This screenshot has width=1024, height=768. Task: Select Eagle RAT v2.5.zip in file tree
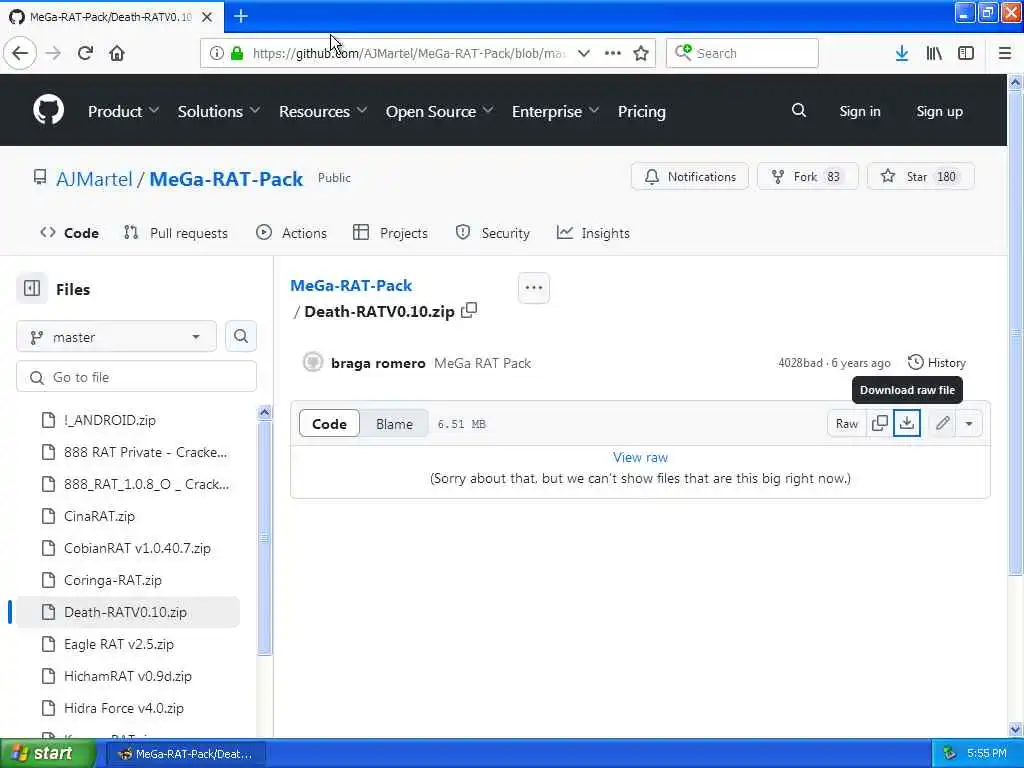119,644
